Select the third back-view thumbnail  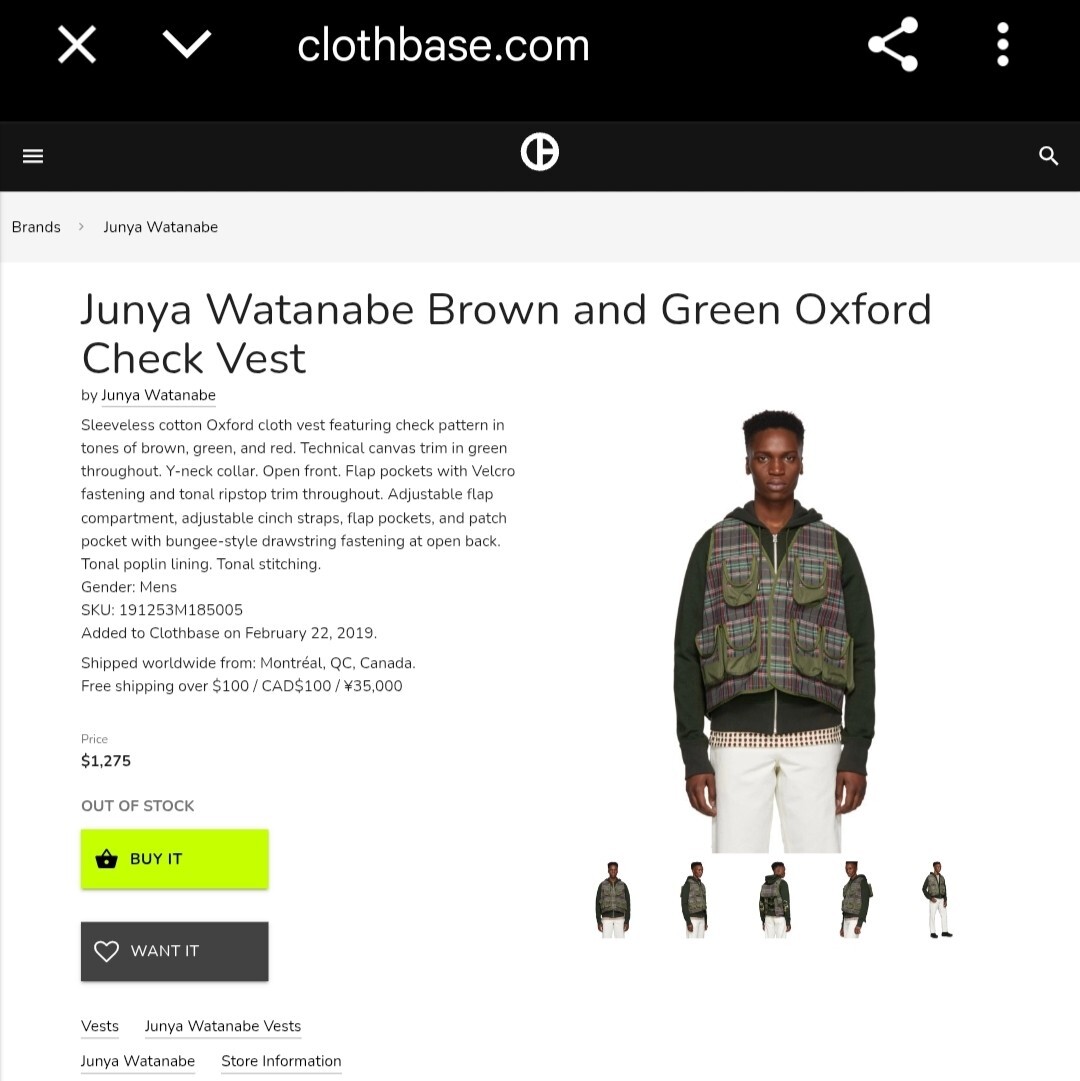pyautogui.click(x=775, y=900)
